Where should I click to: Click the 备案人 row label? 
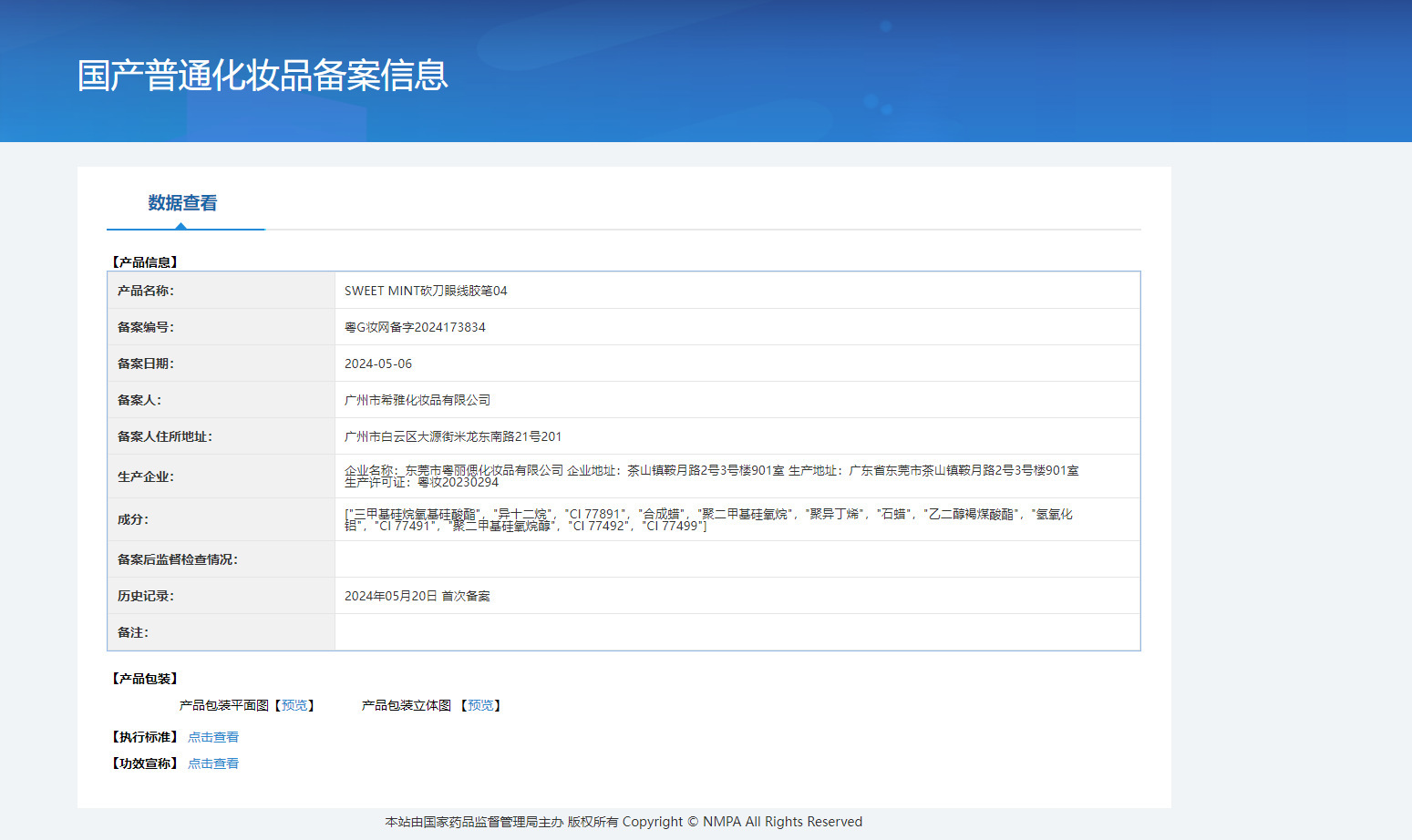pyautogui.click(x=139, y=400)
